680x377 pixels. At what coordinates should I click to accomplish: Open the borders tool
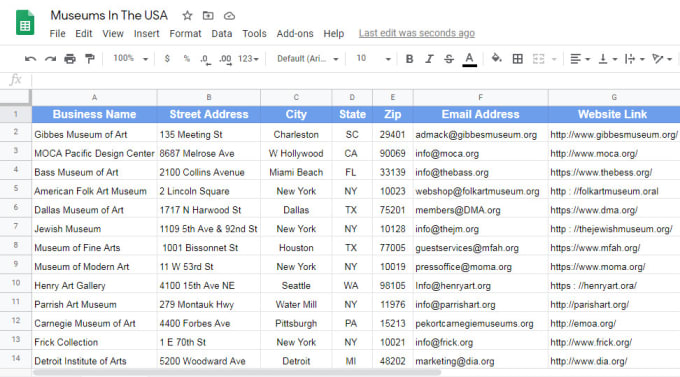tap(517, 59)
